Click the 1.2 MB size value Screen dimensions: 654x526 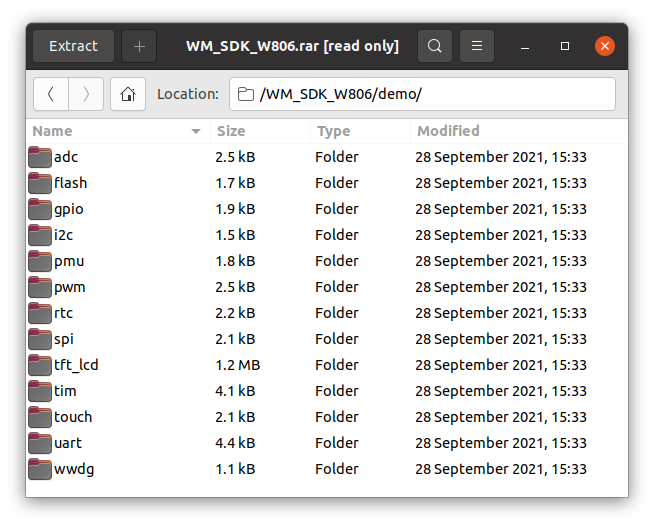click(x=238, y=365)
